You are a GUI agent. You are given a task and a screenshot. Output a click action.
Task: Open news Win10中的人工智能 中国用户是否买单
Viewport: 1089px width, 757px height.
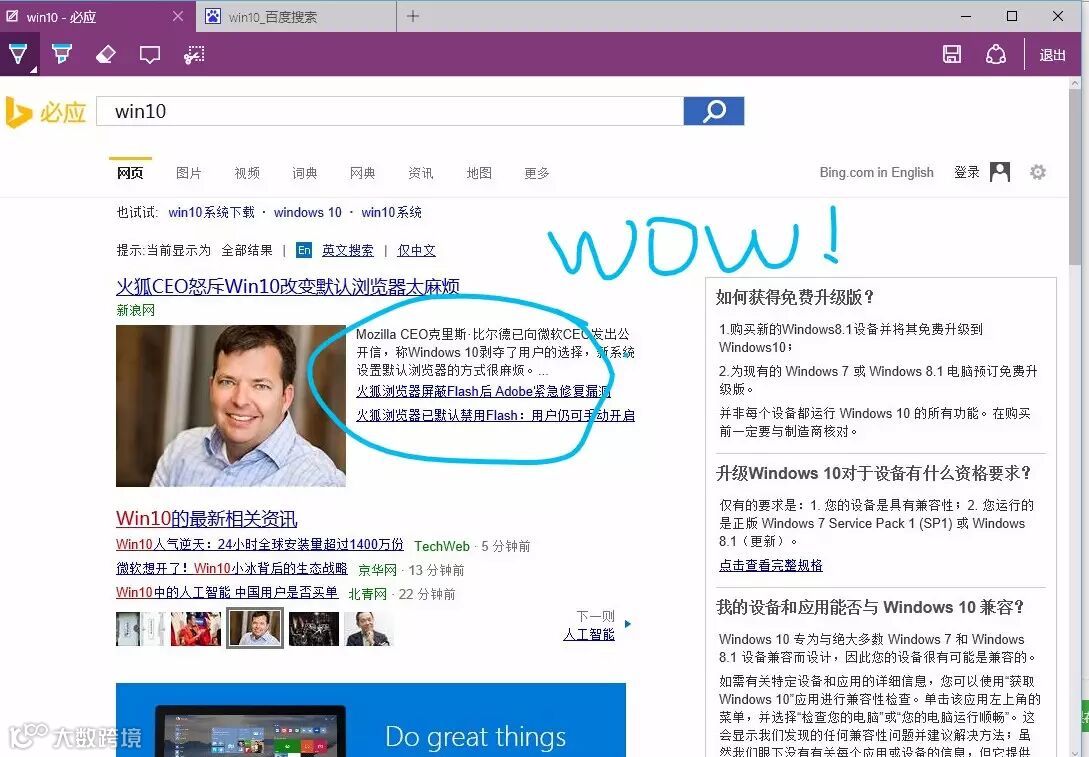tap(226, 592)
